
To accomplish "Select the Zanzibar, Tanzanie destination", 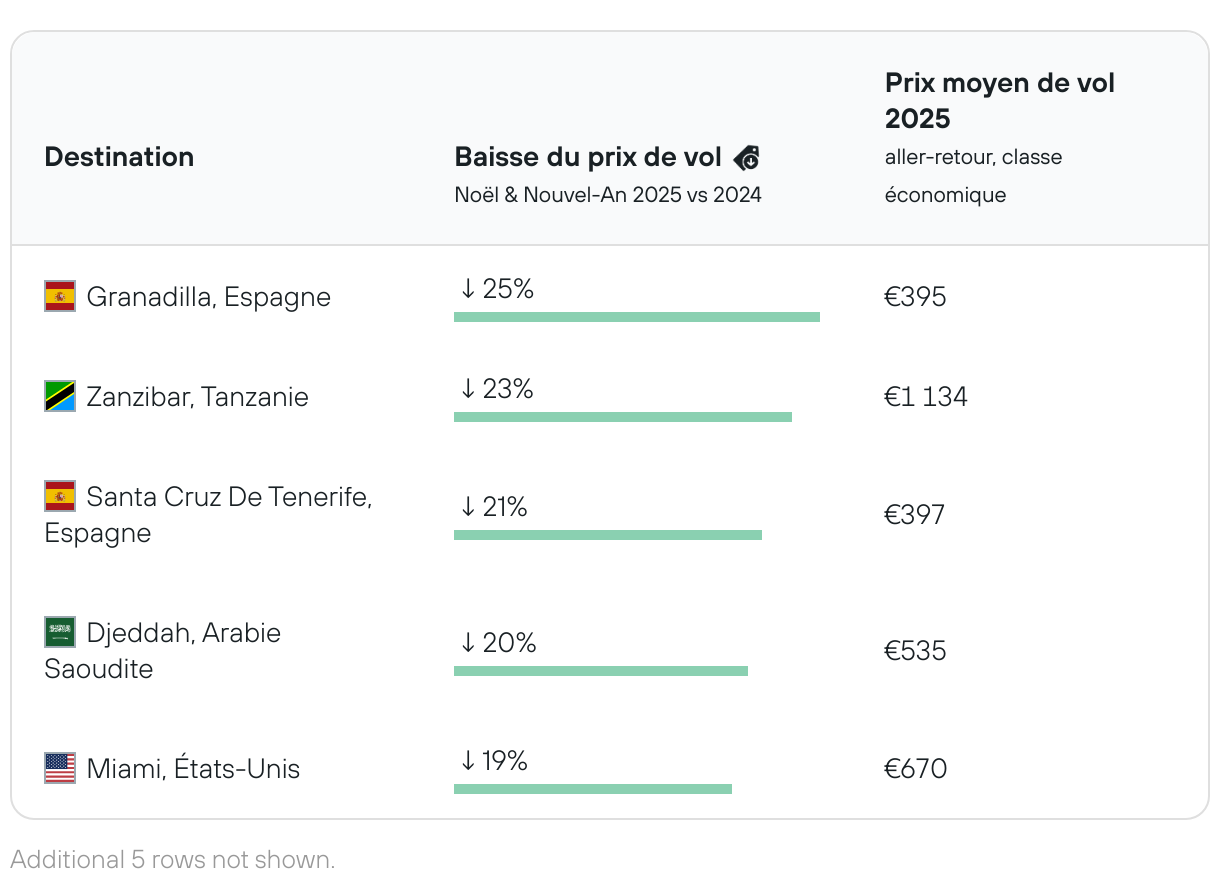I will 197,397.
